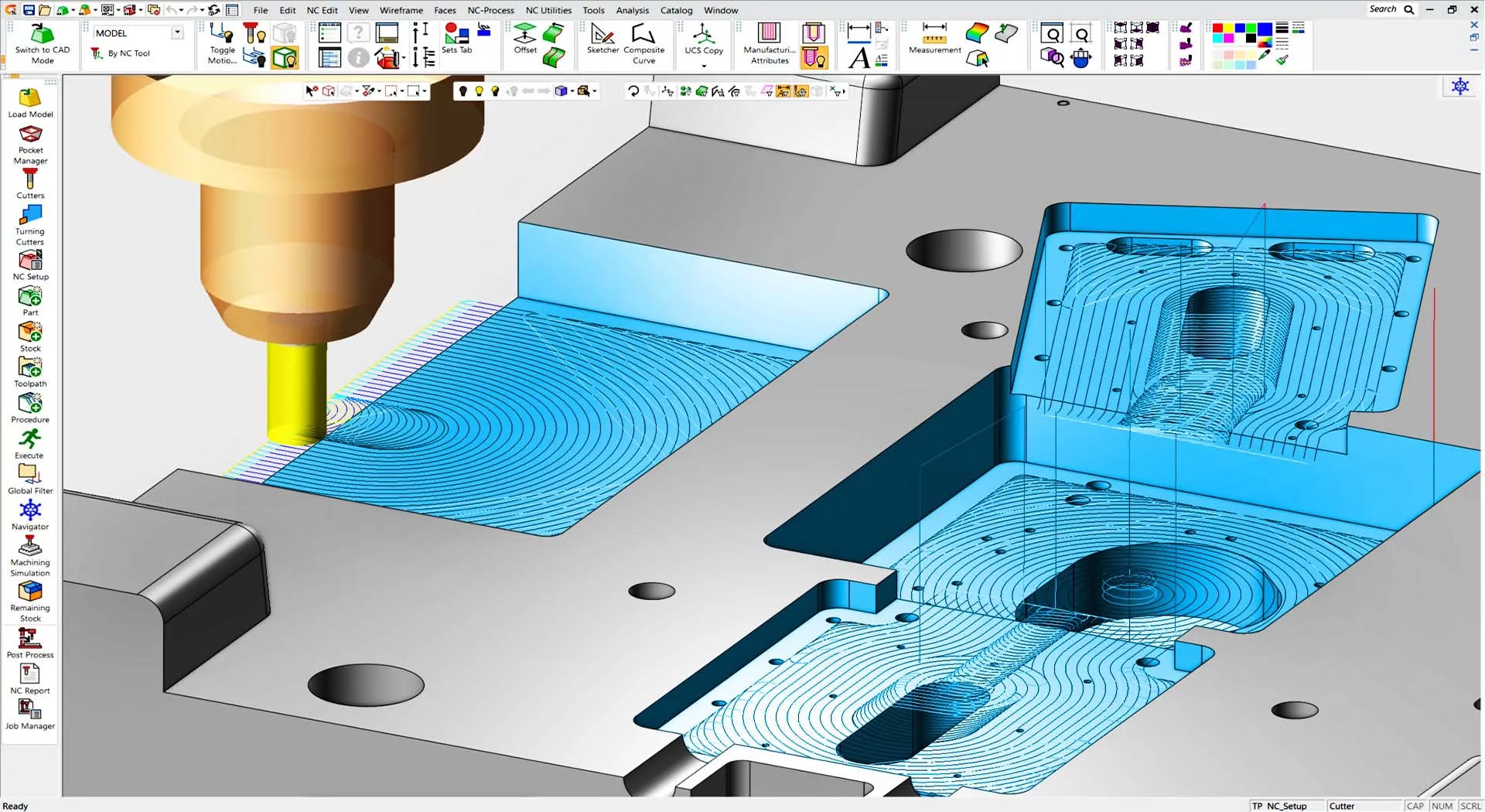Toggle Motions display on or off
The height and width of the screenshot is (812, 1485).
(222, 43)
